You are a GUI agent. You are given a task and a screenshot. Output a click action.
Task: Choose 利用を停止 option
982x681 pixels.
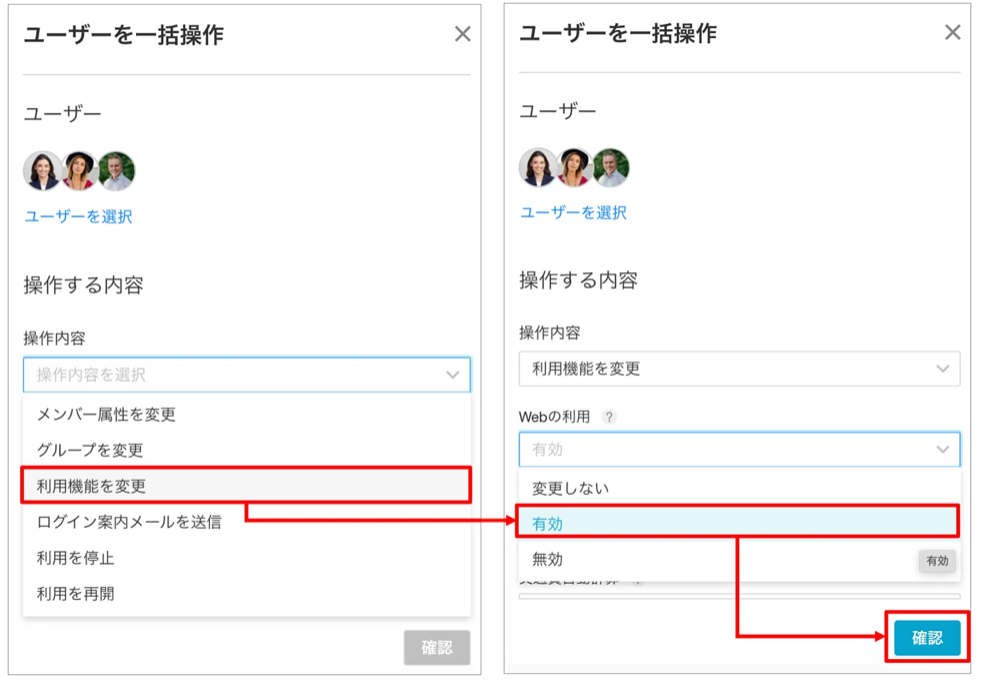coord(247,558)
